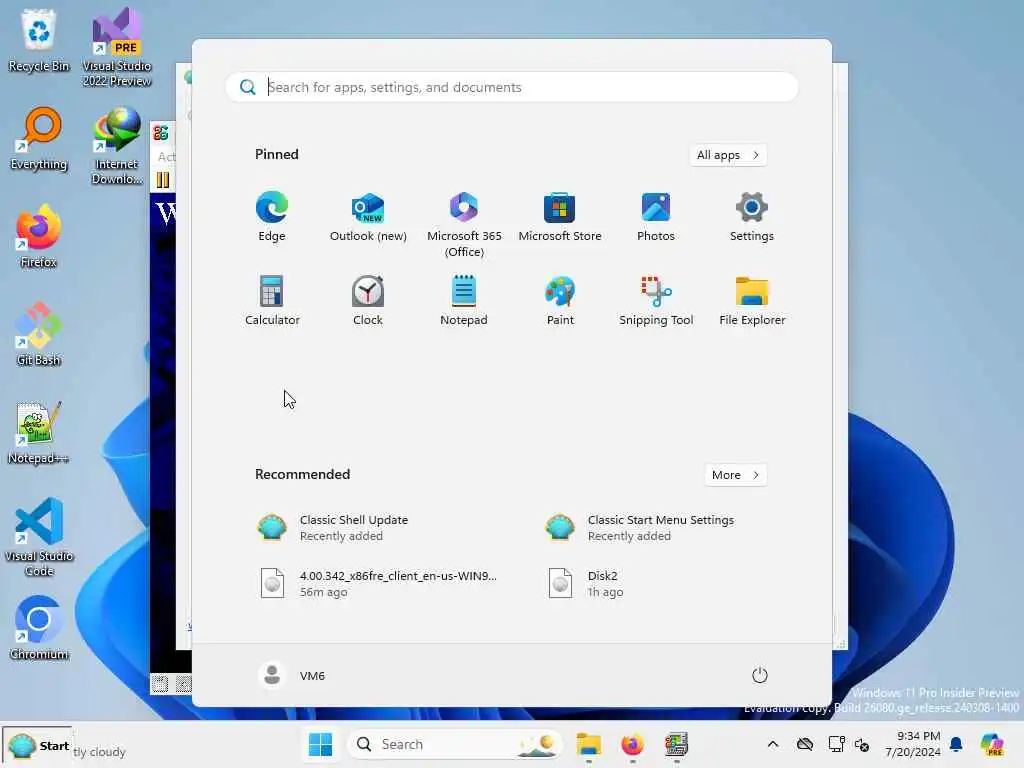Viewport: 1024px width, 768px height.
Task: Select Visual Studio Code desktop shortcut
Action: (x=39, y=537)
